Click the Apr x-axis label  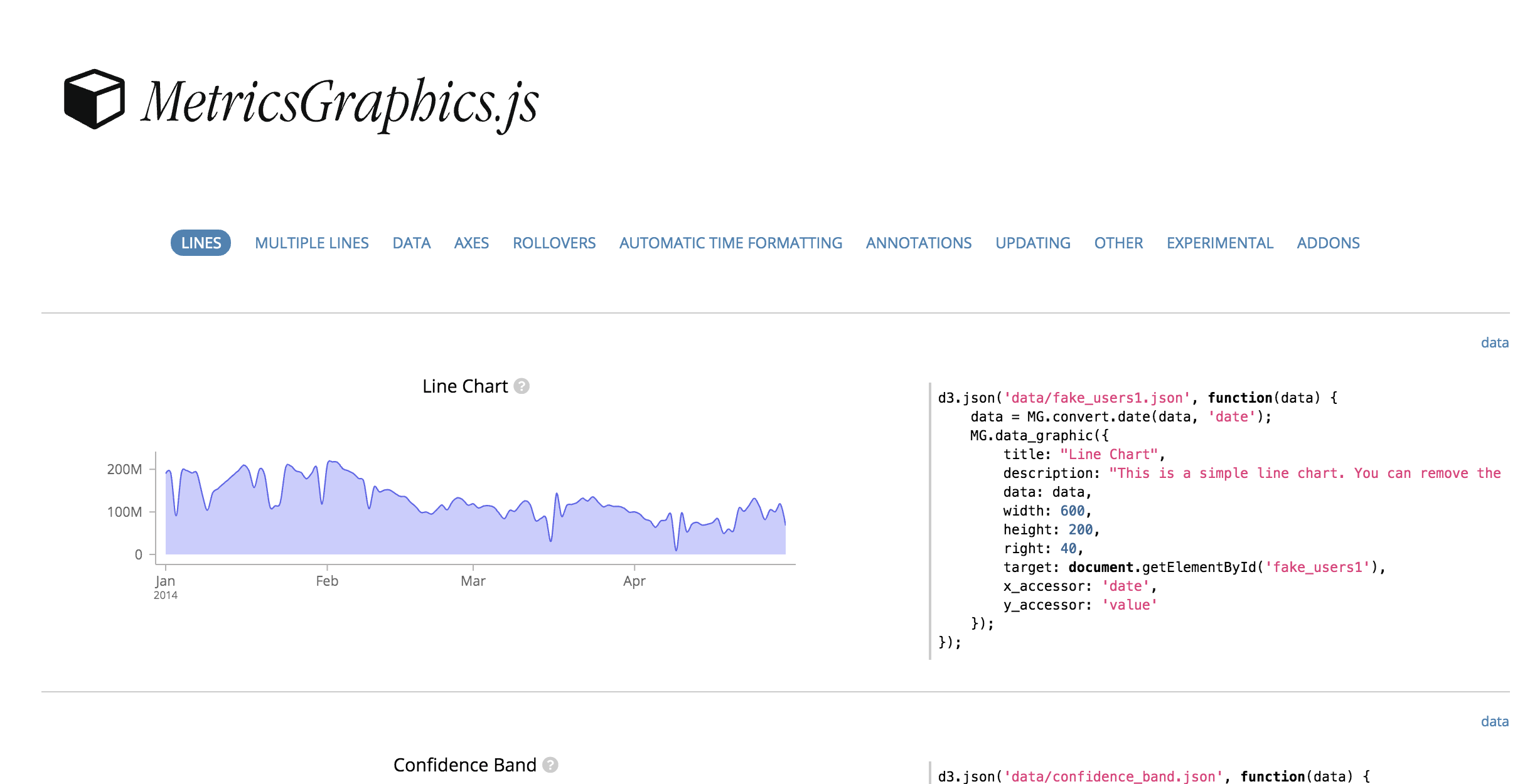click(x=634, y=581)
